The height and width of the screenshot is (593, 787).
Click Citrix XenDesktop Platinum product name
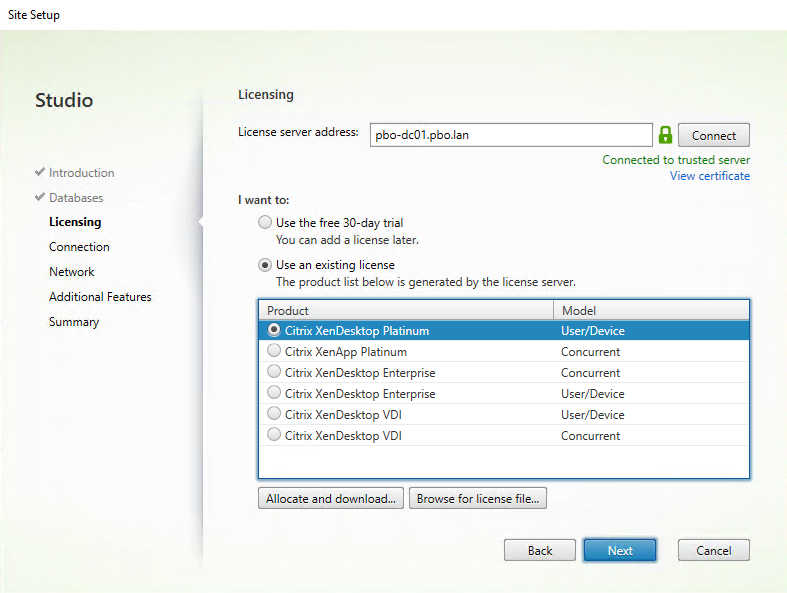(357, 330)
